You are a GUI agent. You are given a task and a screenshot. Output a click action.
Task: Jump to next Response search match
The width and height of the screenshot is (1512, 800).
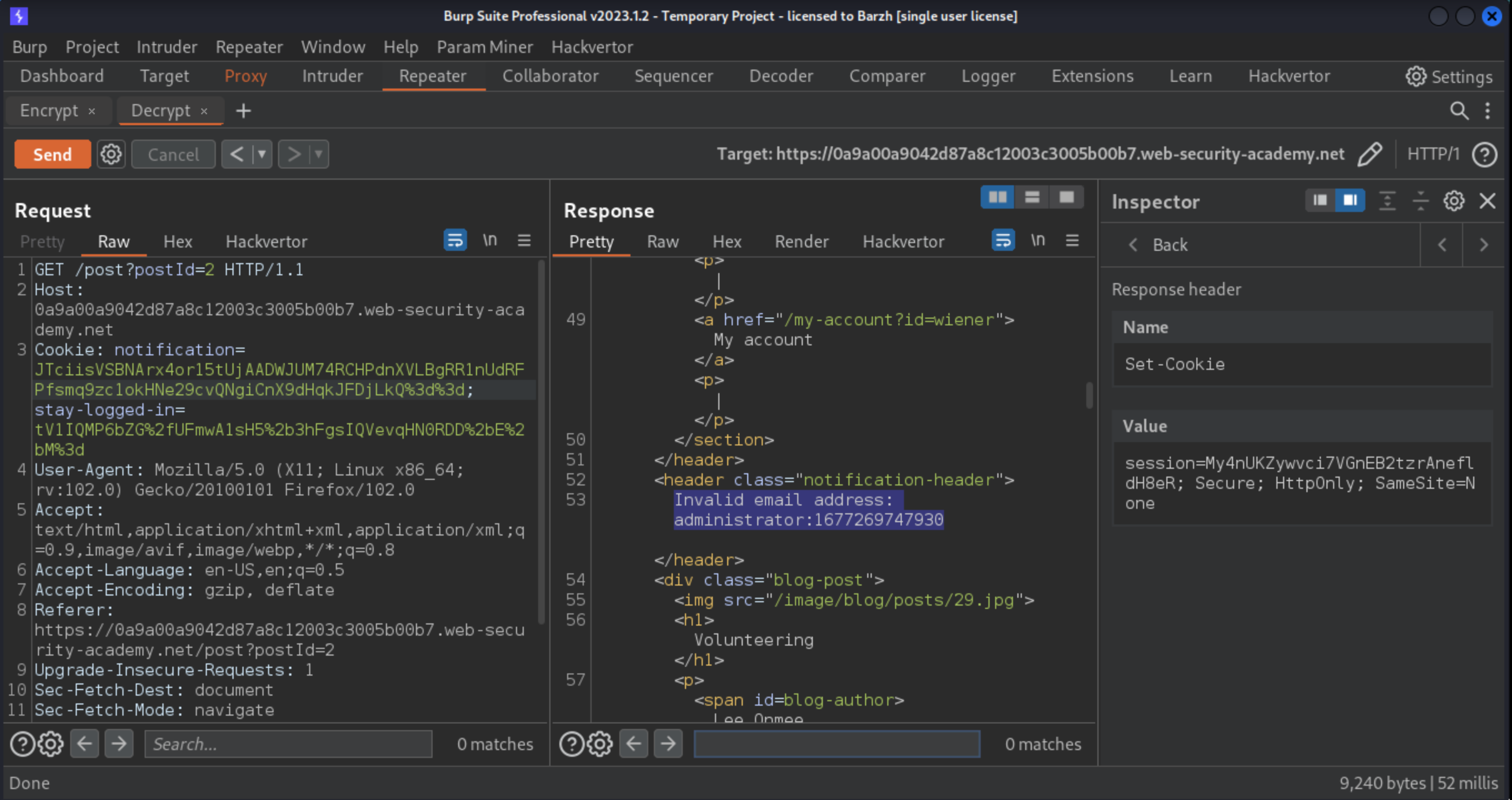coord(668,744)
